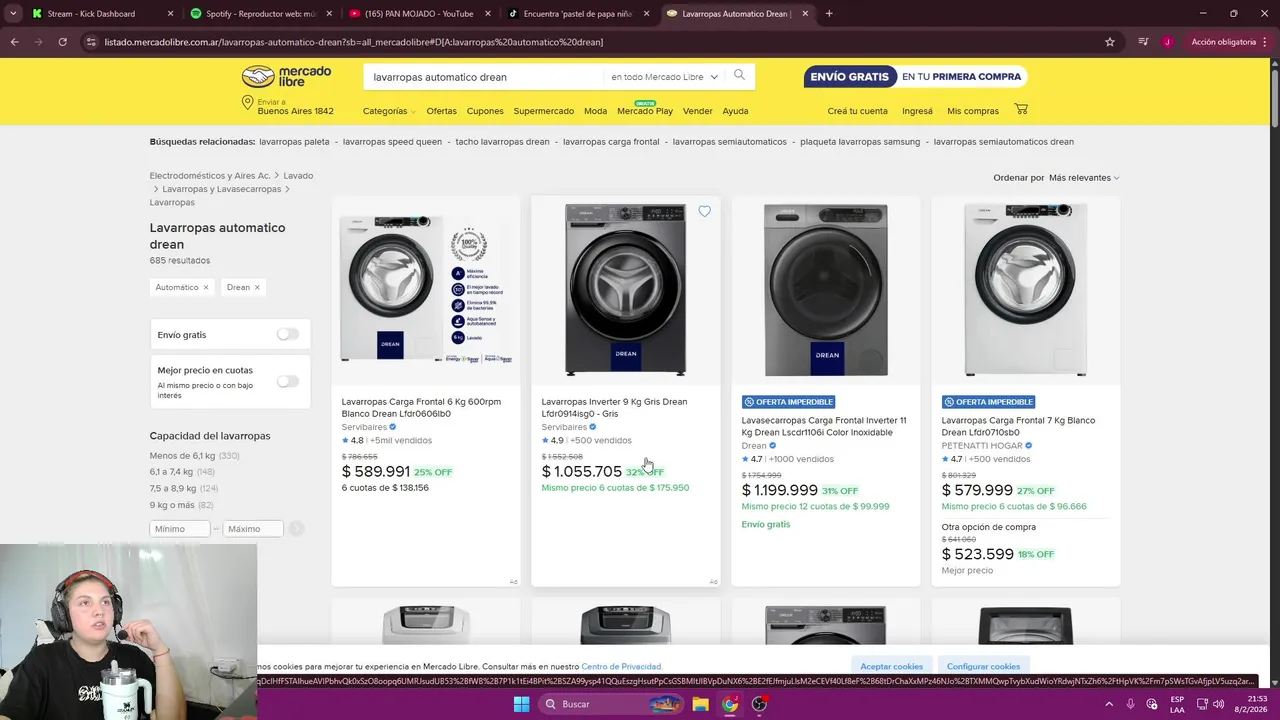
Task: Click related search 'tacho lavarropas drean'
Action: (503, 142)
